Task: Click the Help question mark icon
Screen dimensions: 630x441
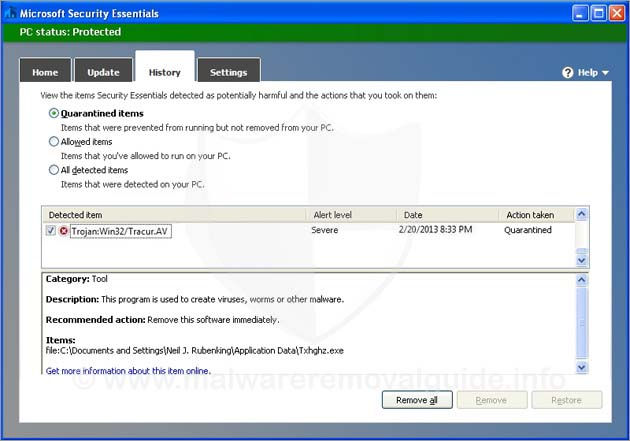Action: 567,73
